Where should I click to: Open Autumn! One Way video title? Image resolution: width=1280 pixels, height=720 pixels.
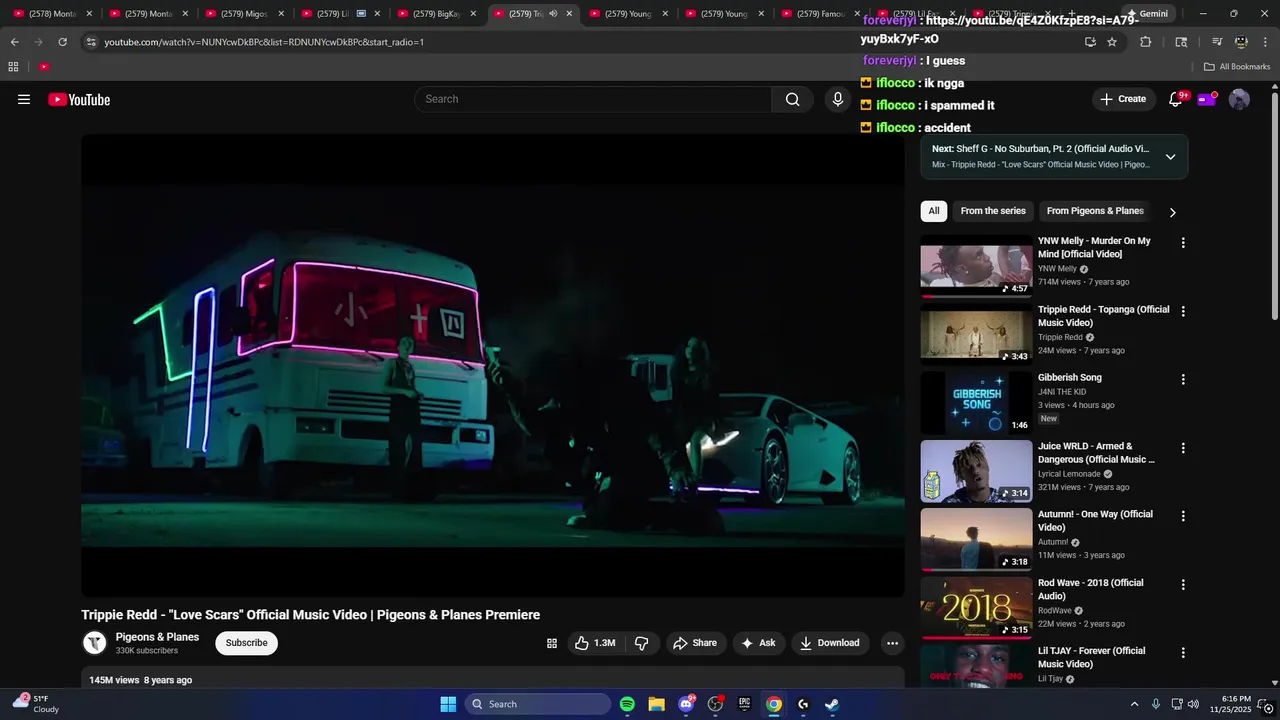click(1095, 521)
